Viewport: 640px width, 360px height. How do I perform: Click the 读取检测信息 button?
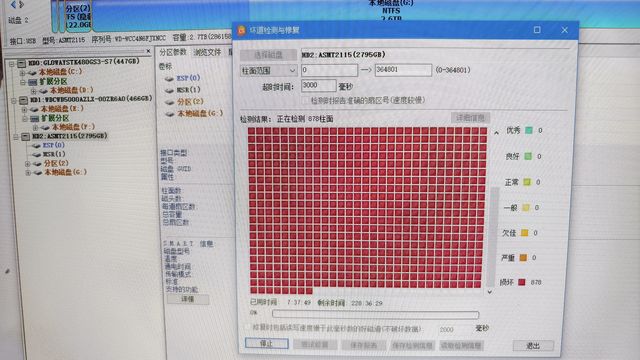coord(461,346)
